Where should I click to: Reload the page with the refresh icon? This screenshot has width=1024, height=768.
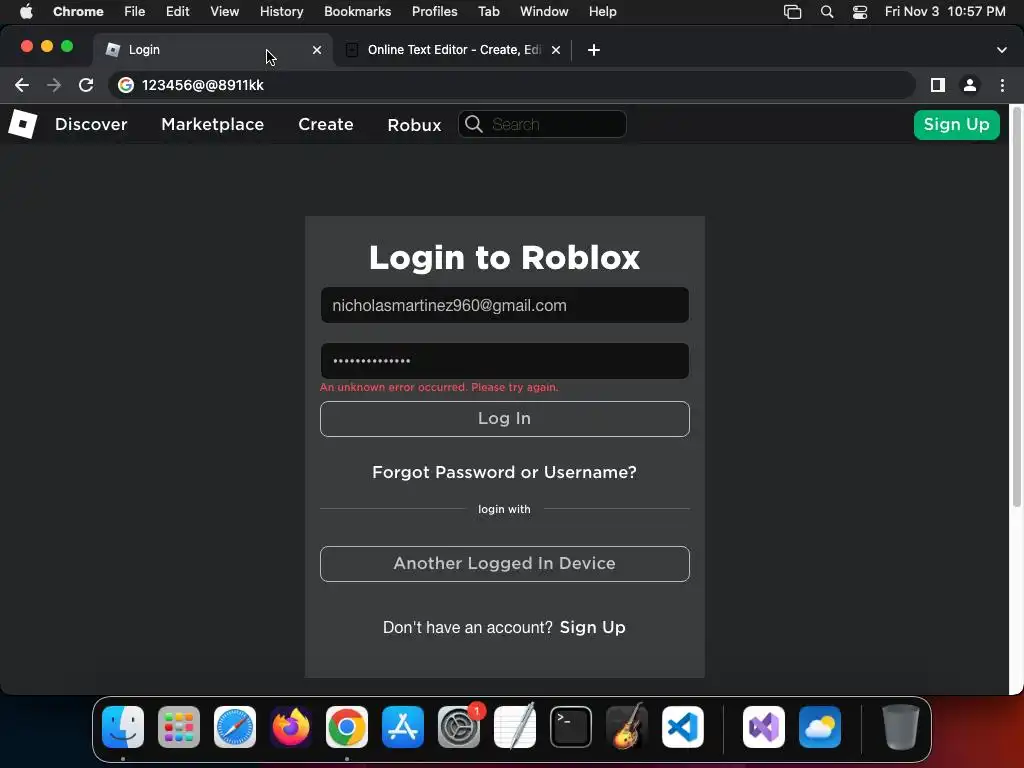(x=86, y=85)
